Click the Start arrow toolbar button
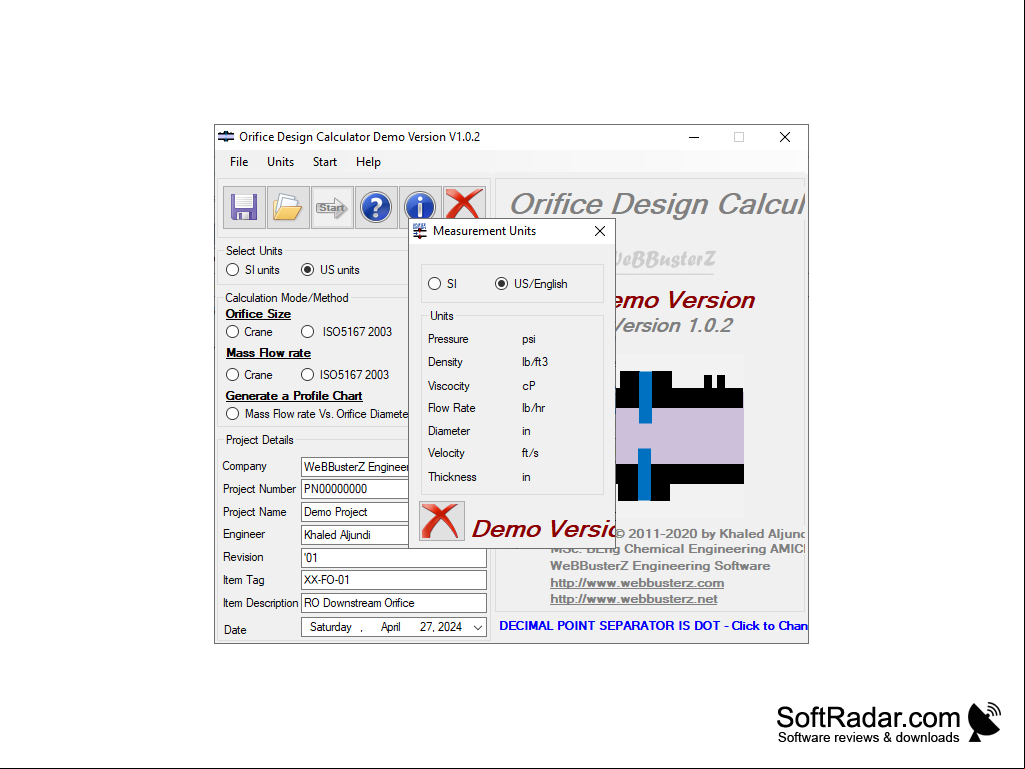The height and width of the screenshot is (769, 1025). [332, 207]
